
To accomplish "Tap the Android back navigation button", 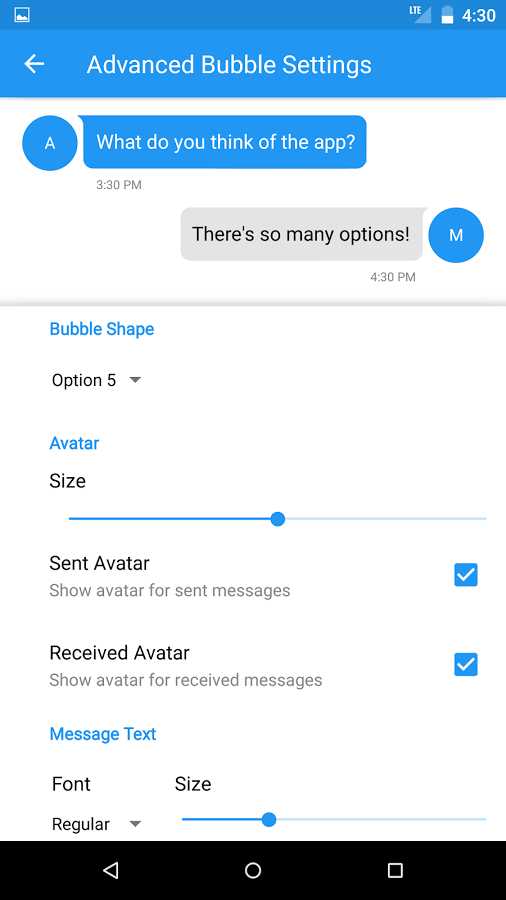I will pyautogui.click(x=111, y=870).
